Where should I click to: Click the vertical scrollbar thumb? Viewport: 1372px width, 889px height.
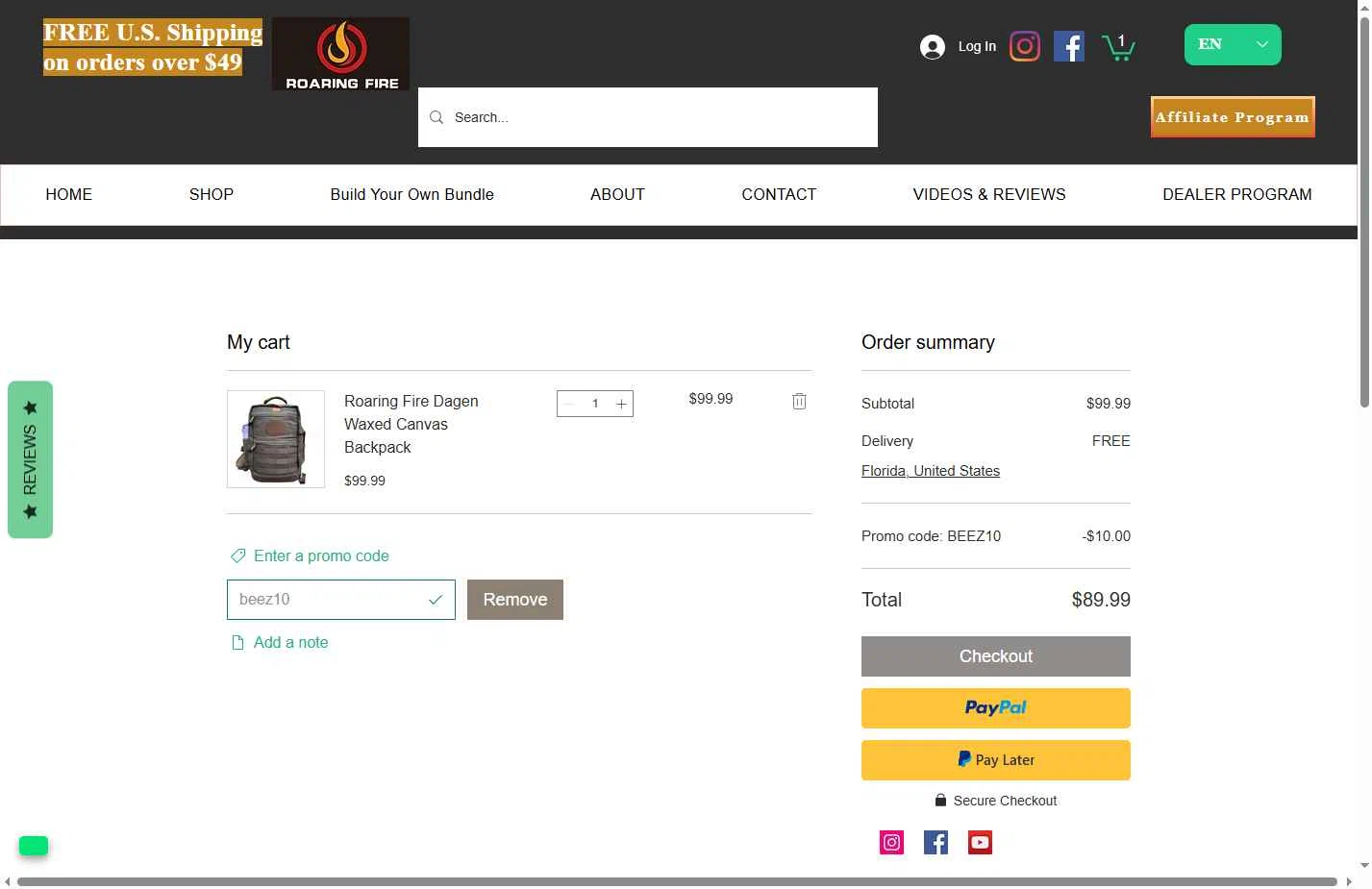click(x=1364, y=211)
